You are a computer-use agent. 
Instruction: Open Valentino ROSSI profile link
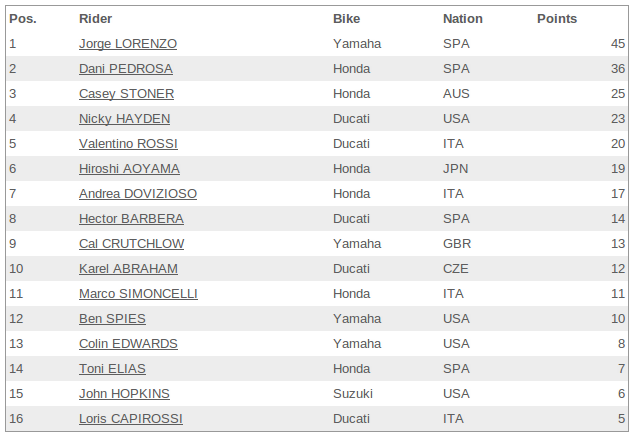[x=128, y=144]
